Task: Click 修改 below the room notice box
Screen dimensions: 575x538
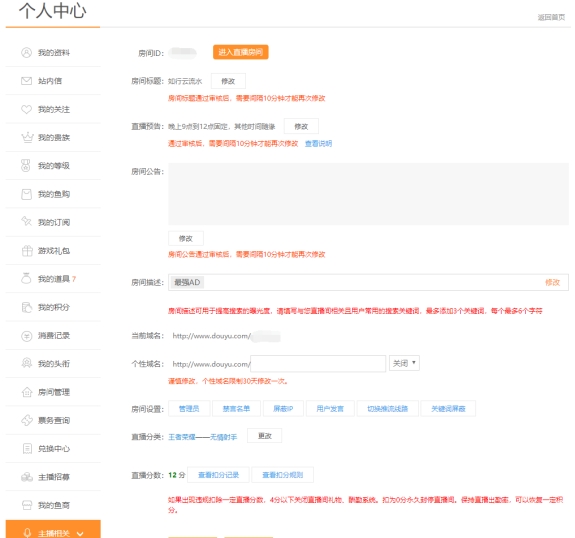Action: pos(186,238)
